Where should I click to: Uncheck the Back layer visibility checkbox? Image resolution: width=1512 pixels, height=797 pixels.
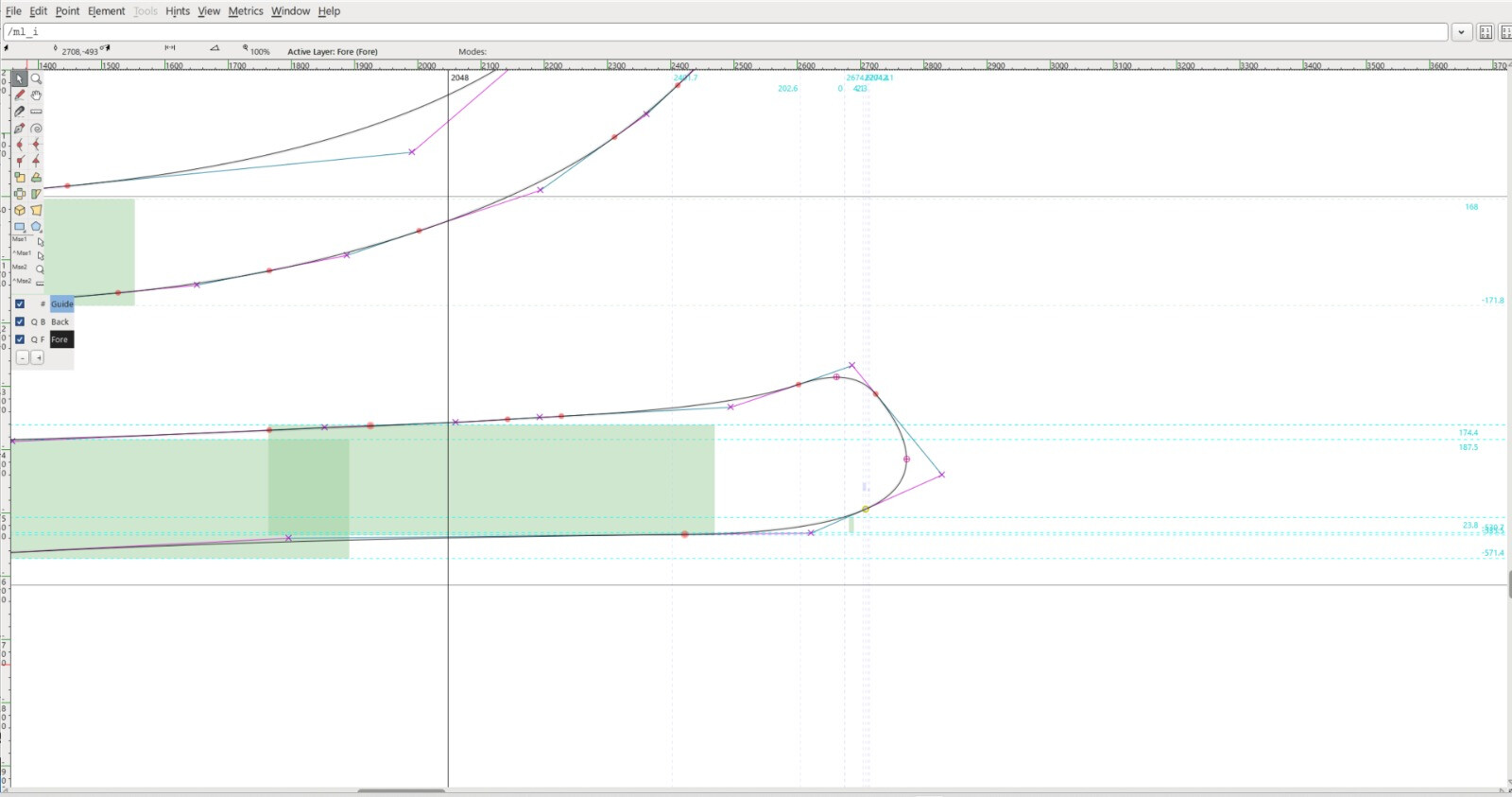tap(20, 322)
